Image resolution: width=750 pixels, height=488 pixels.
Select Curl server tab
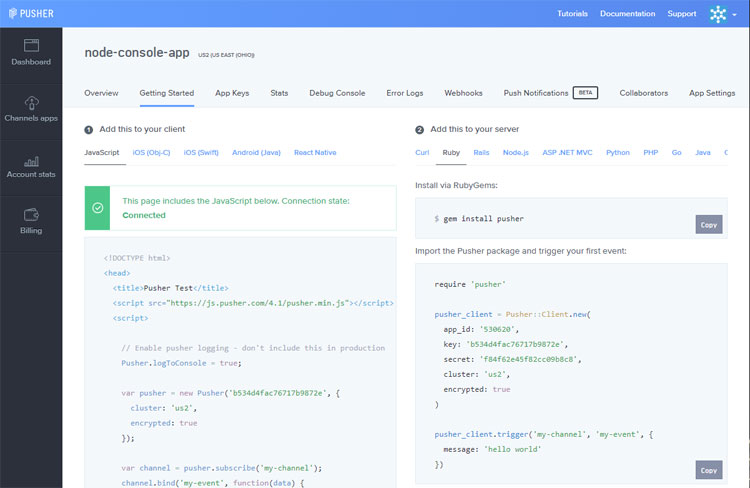point(422,153)
